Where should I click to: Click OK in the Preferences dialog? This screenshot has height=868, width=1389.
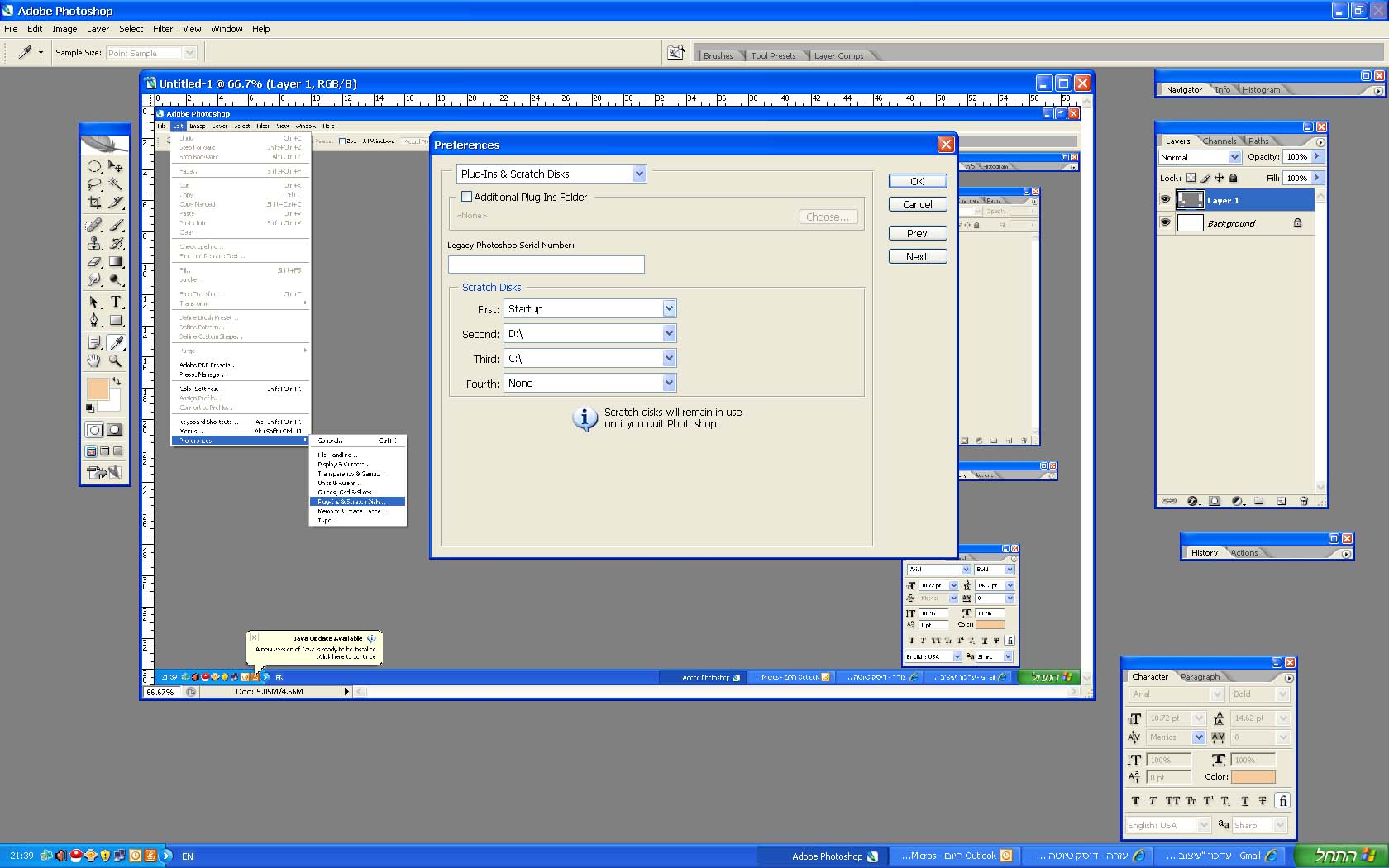tap(918, 181)
